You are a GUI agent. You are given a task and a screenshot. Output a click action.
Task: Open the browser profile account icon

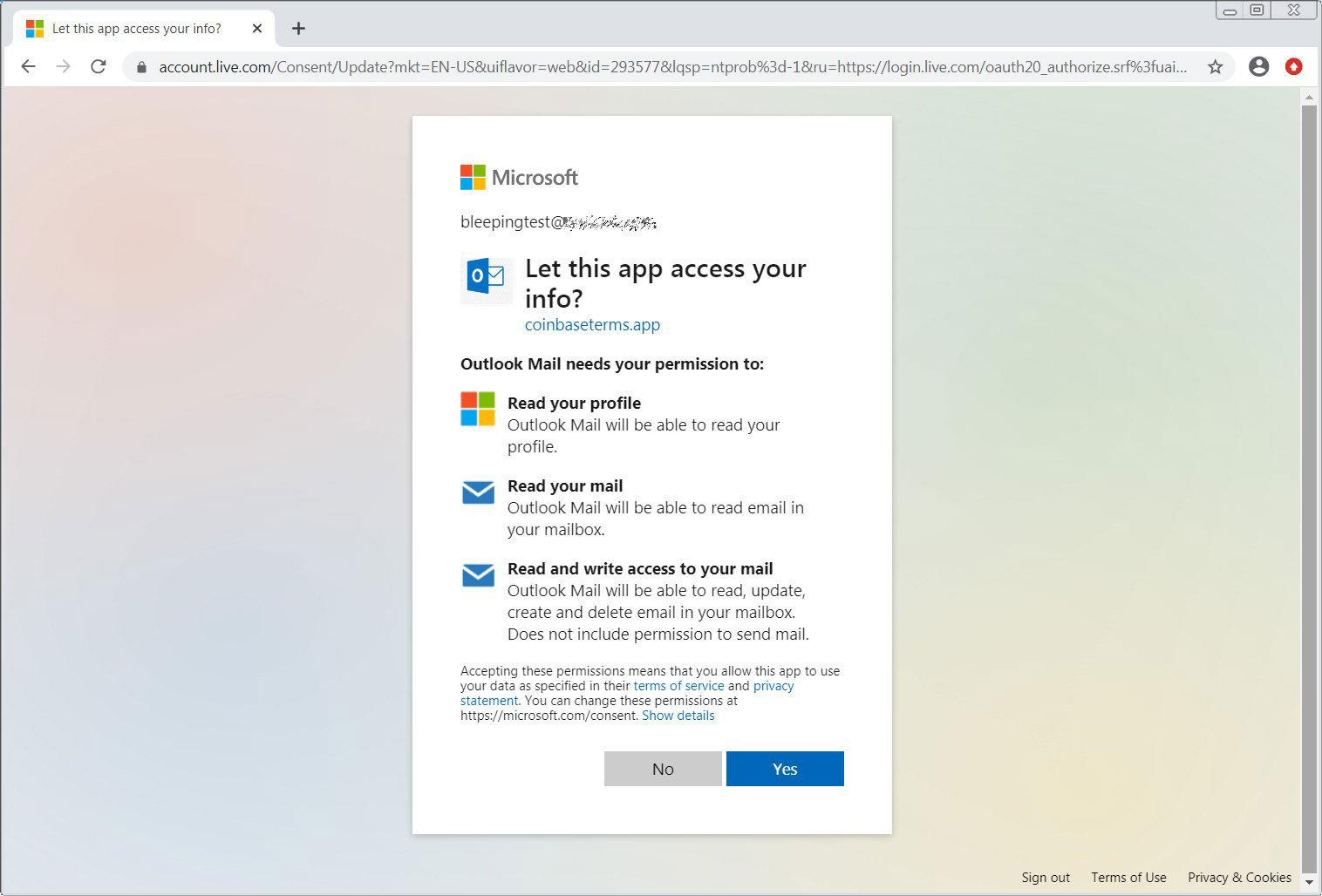click(1258, 66)
